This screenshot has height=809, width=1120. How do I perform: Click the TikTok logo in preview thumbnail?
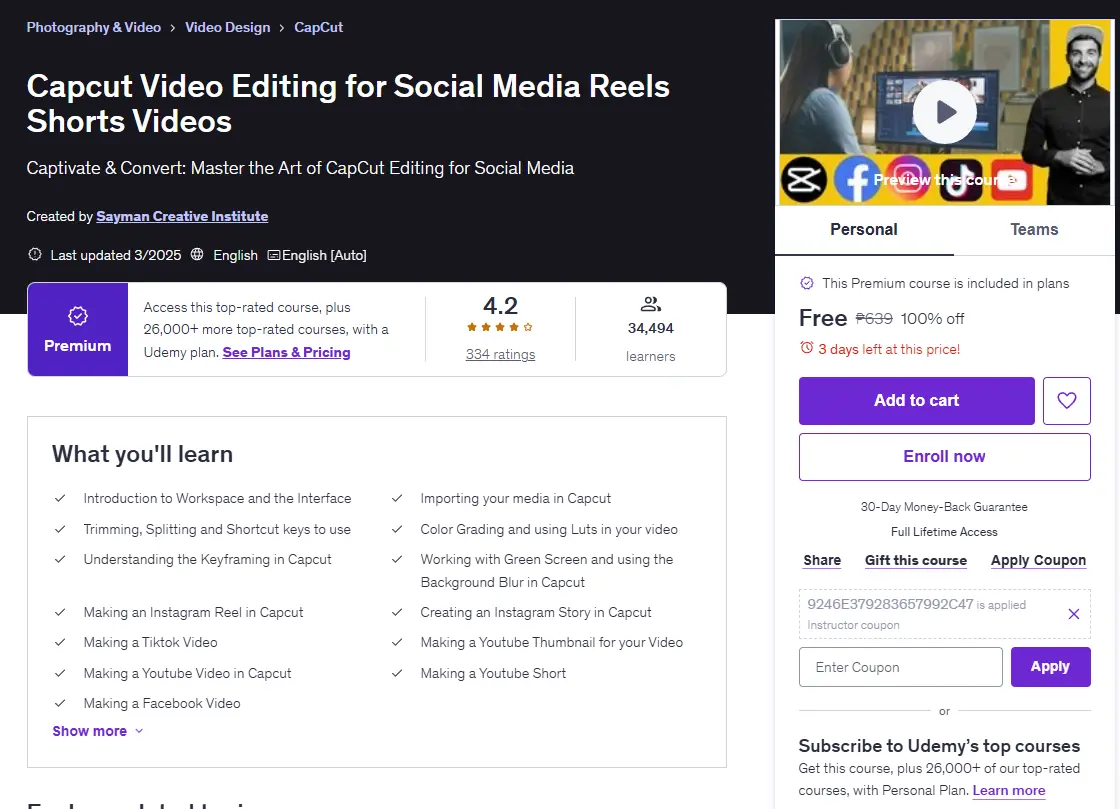tap(960, 180)
